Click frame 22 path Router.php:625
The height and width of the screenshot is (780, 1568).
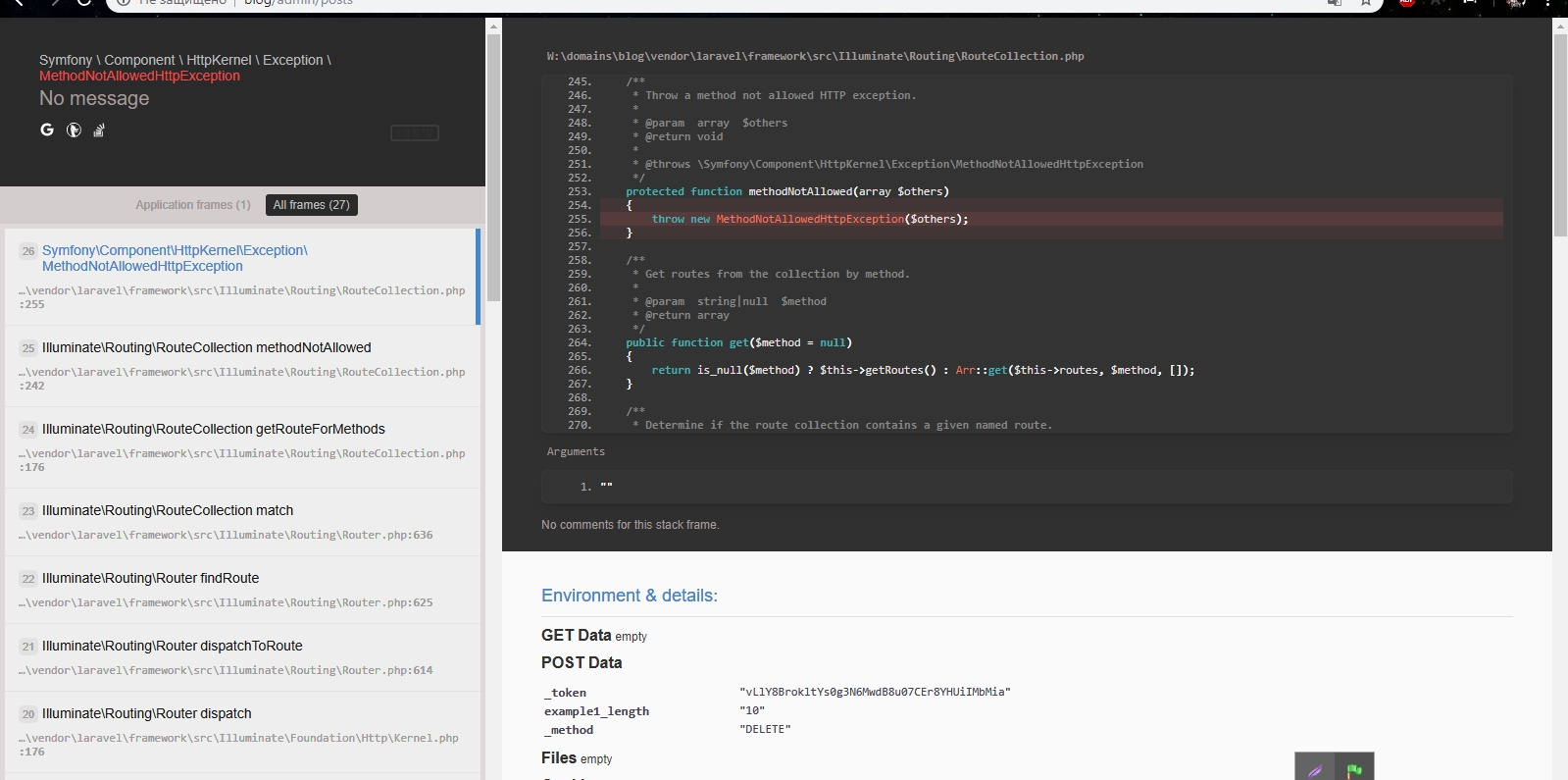click(226, 602)
